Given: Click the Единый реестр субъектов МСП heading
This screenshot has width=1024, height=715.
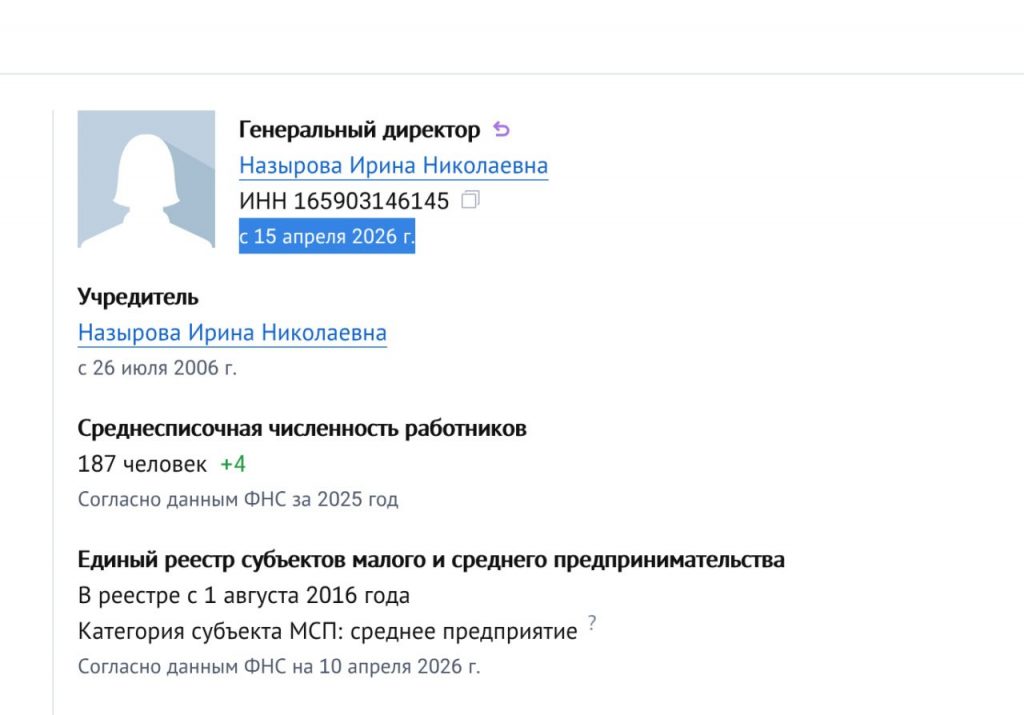Looking at the screenshot, I should pos(431,560).
